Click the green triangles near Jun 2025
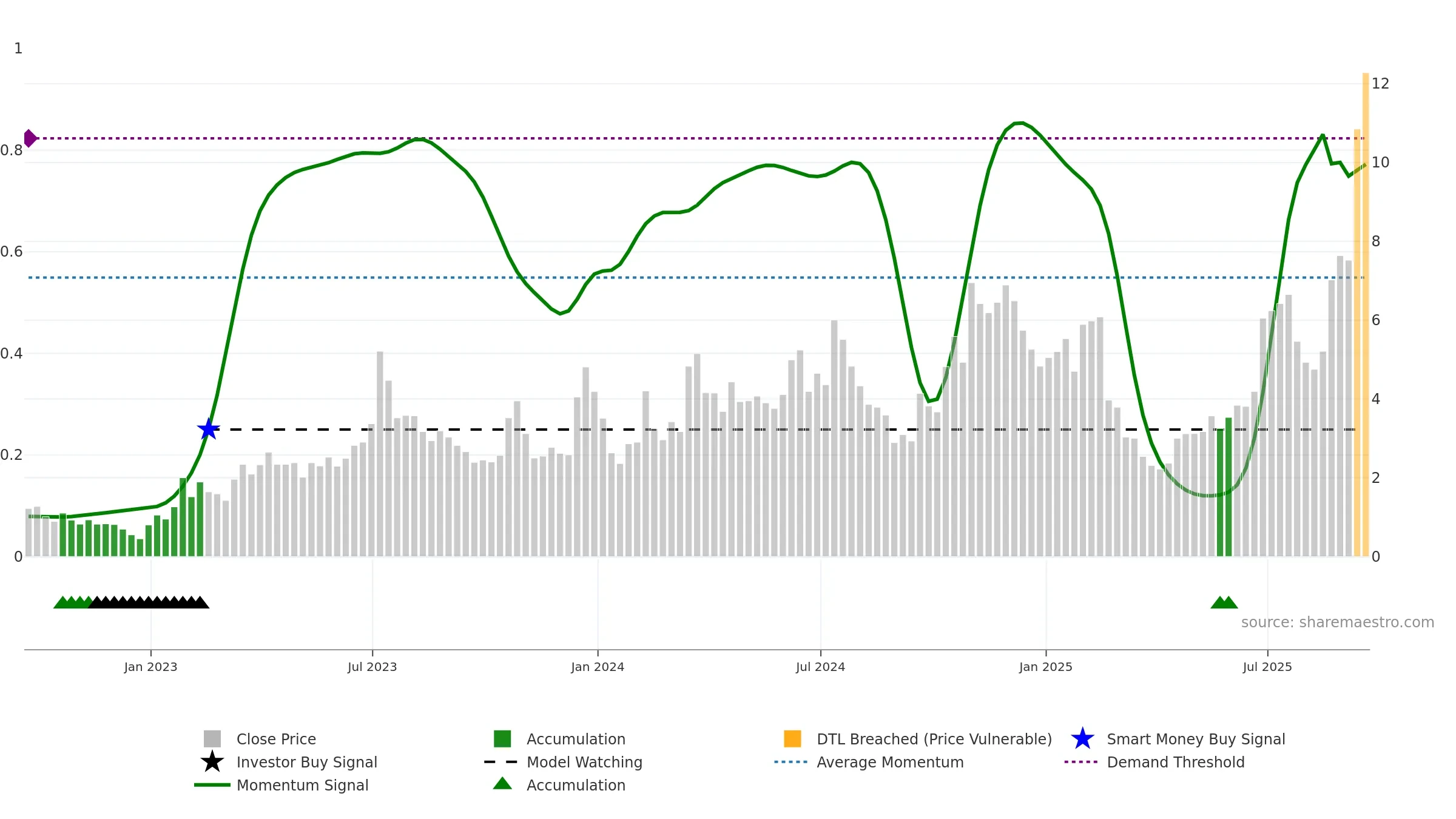Image resolution: width=1456 pixels, height=819 pixels. (x=1224, y=602)
